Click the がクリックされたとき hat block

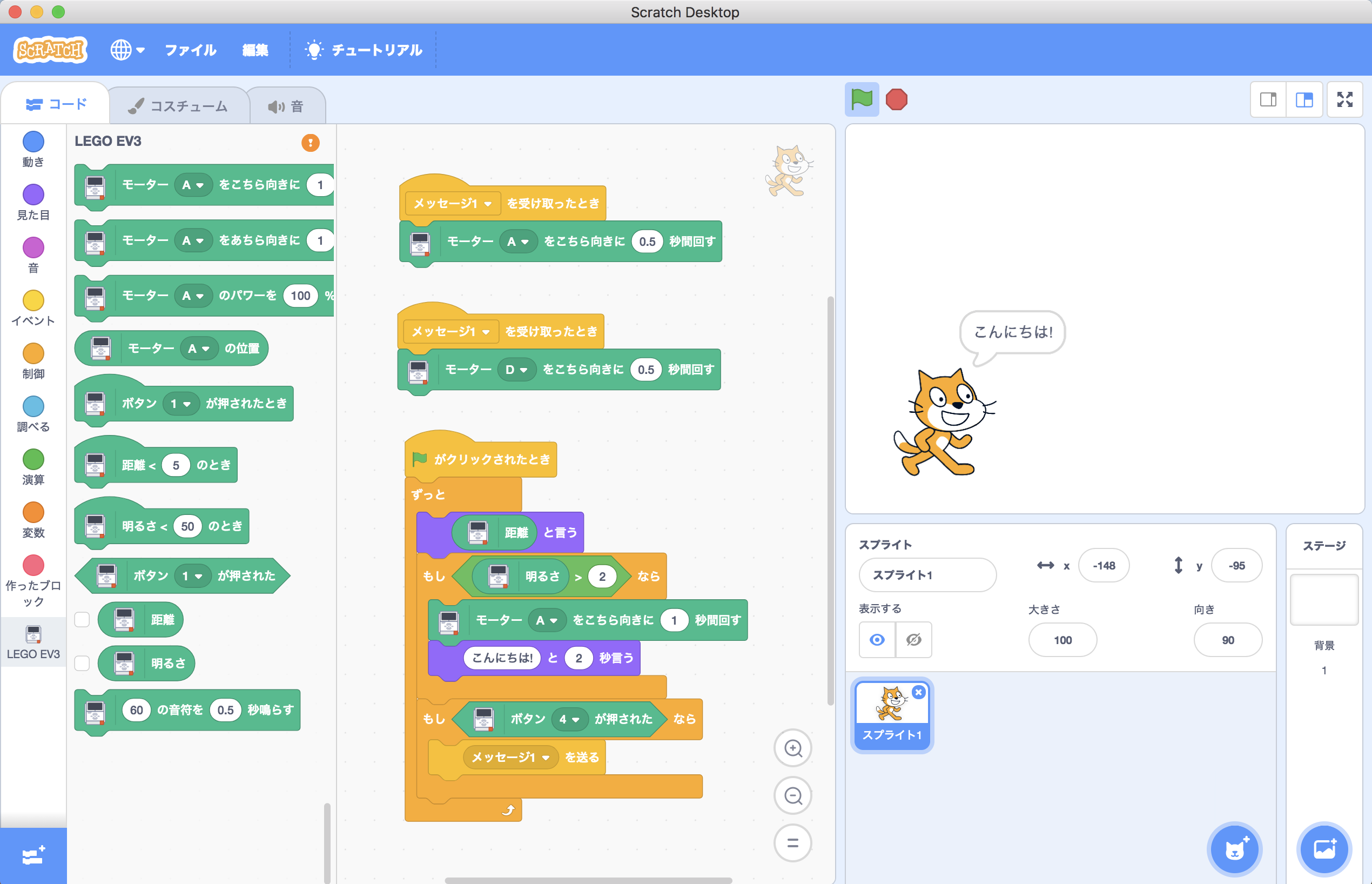click(481, 458)
